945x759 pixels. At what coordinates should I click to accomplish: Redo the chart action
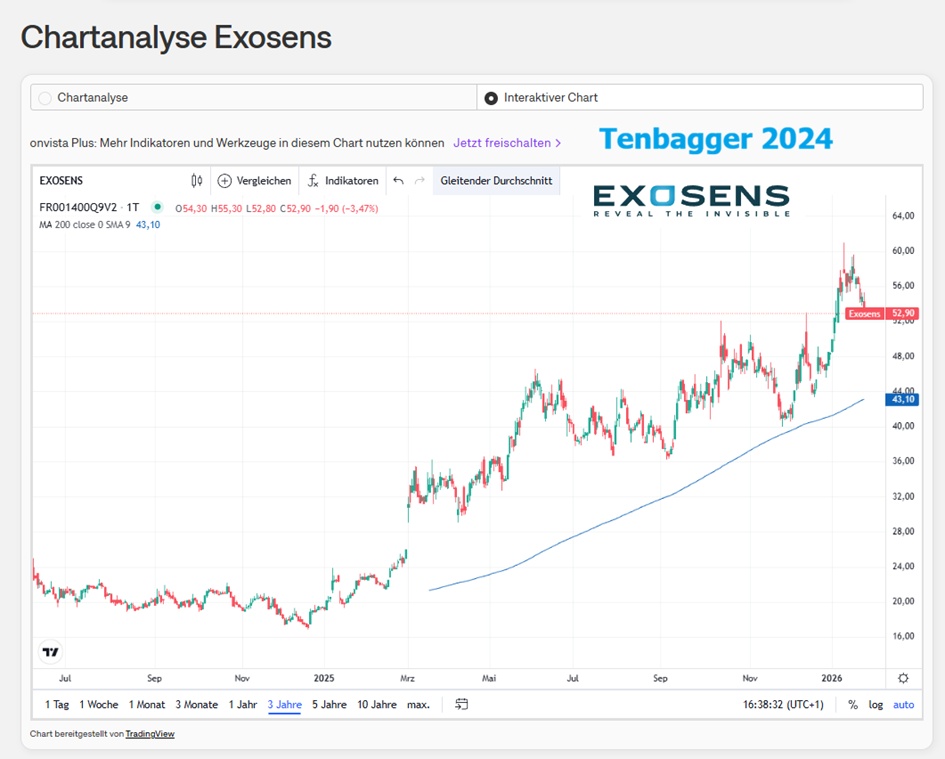coord(419,181)
